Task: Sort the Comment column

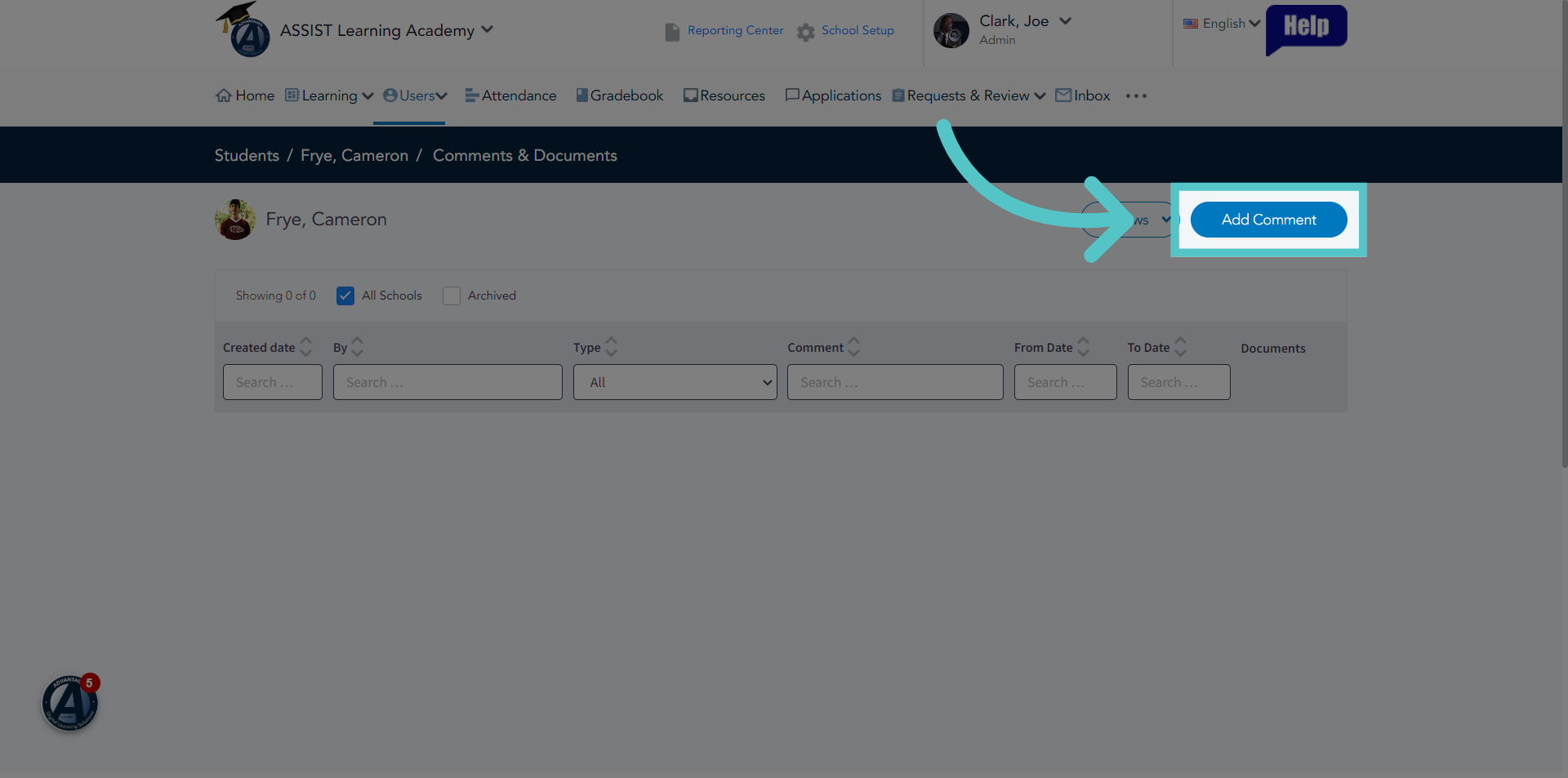Action: click(854, 347)
